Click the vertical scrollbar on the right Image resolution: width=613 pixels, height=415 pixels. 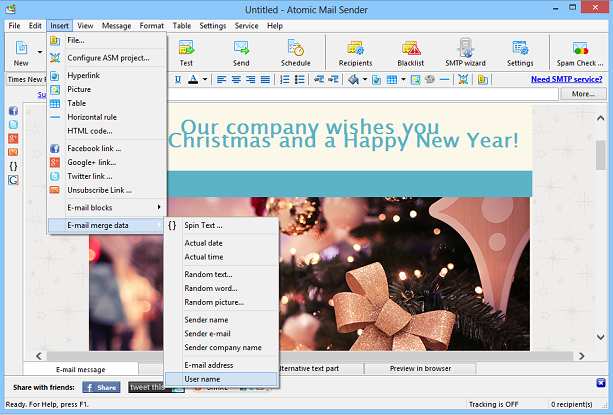(x=600, y=155)
